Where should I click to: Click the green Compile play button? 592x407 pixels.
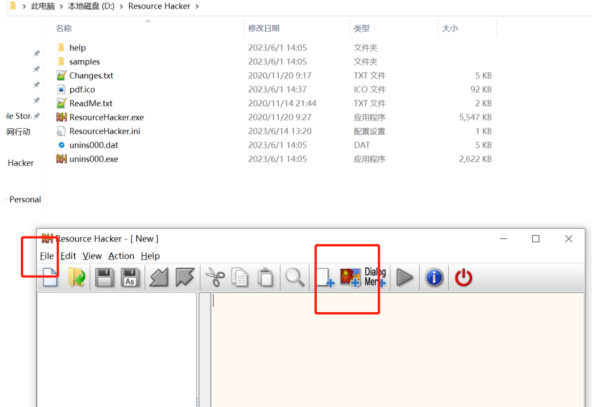(x=405, y=278)
